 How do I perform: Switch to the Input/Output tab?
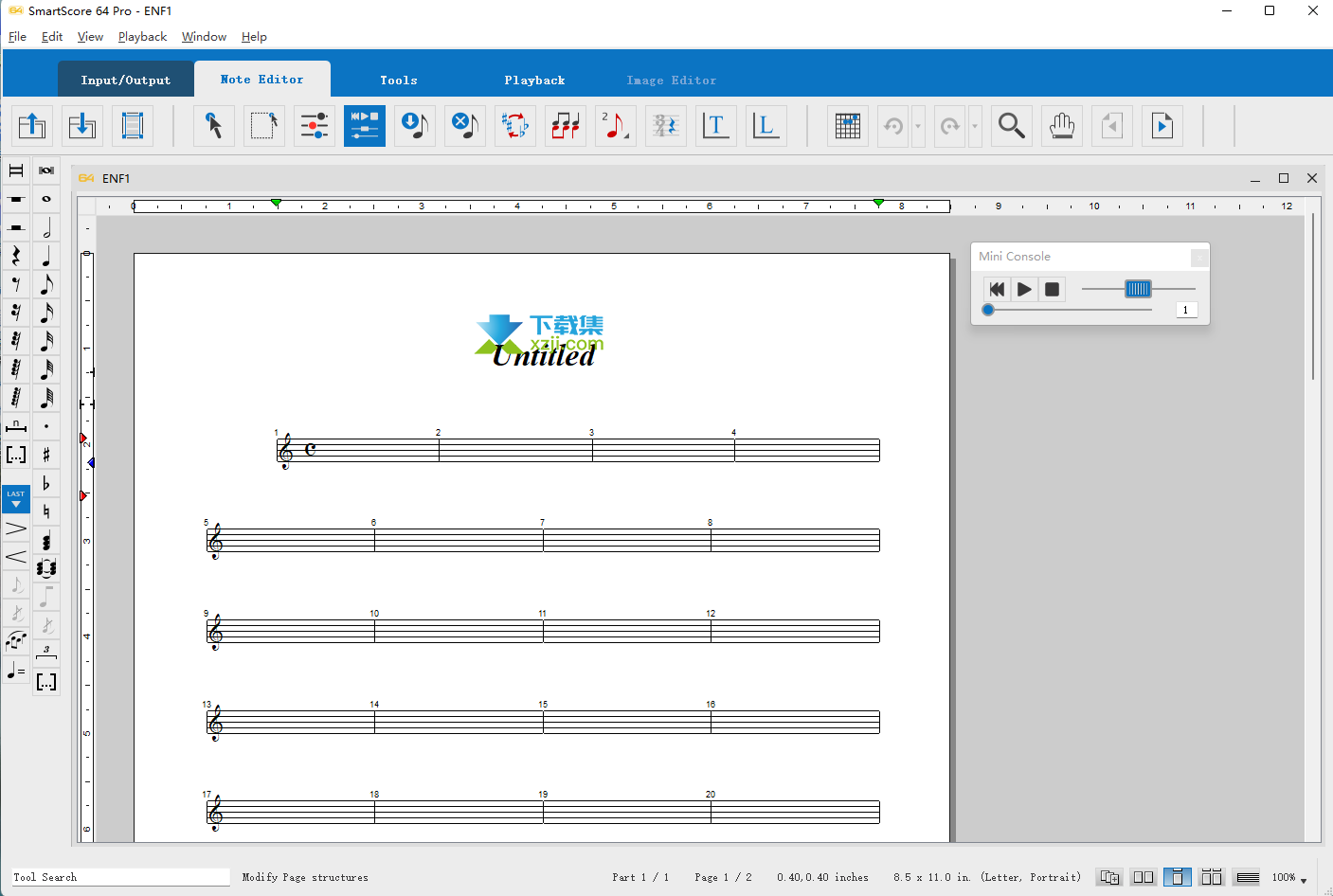(126, 81)
